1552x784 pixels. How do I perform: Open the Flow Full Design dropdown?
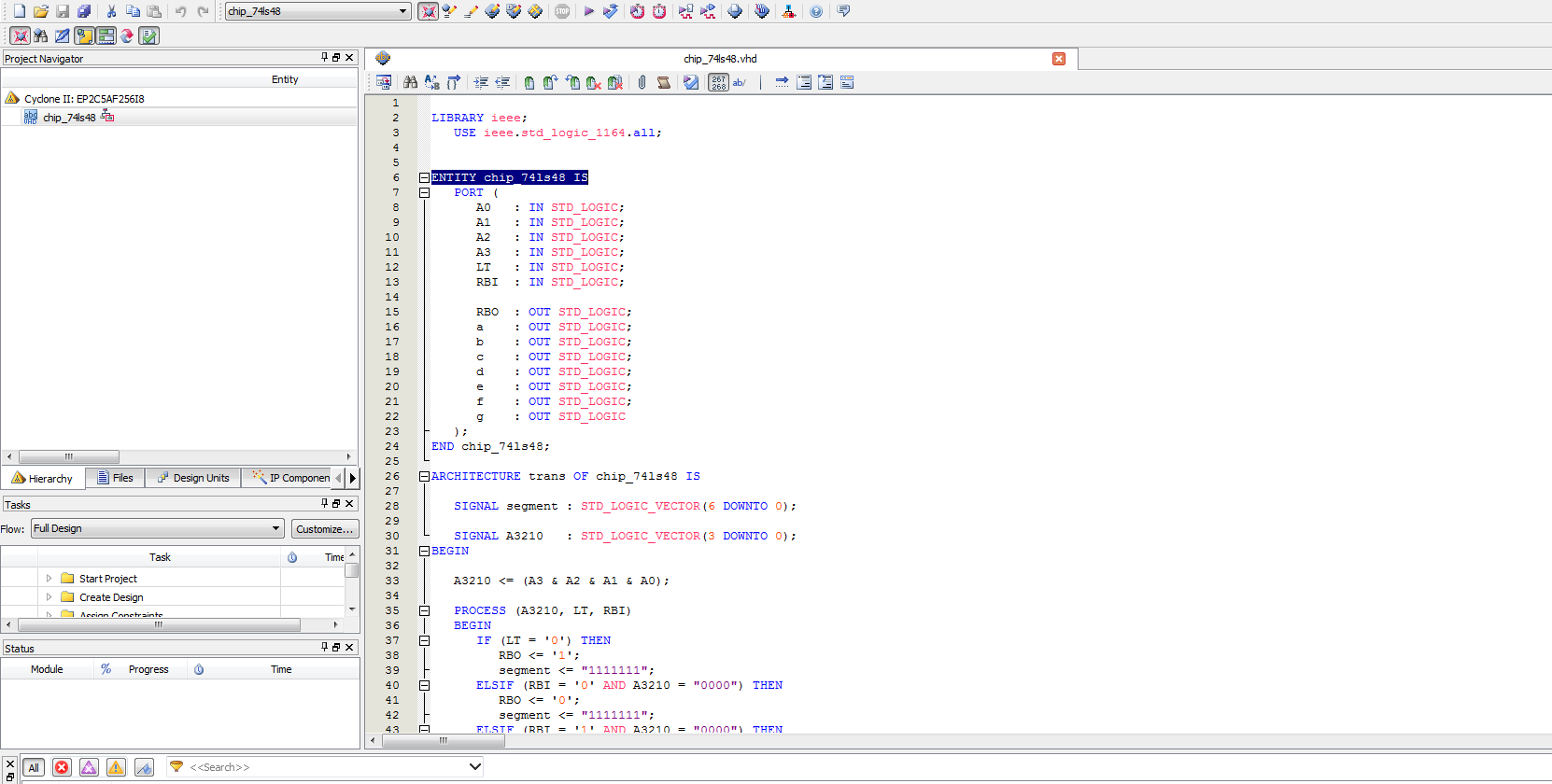157,528
